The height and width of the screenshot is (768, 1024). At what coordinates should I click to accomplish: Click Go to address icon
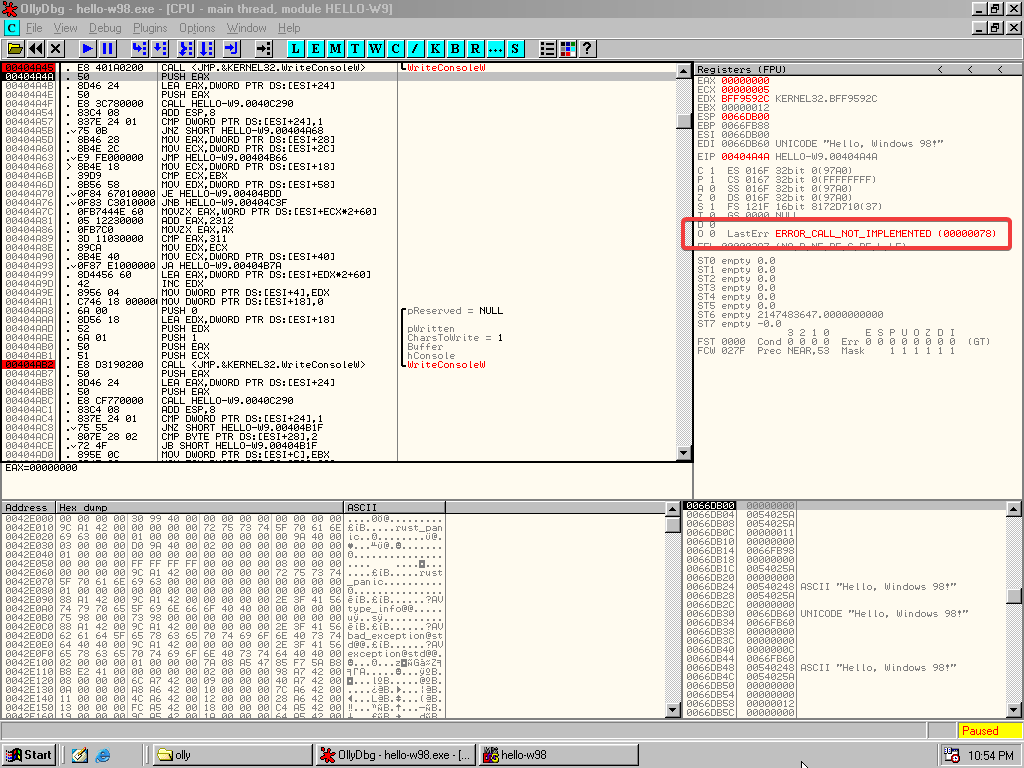(263, 49)
